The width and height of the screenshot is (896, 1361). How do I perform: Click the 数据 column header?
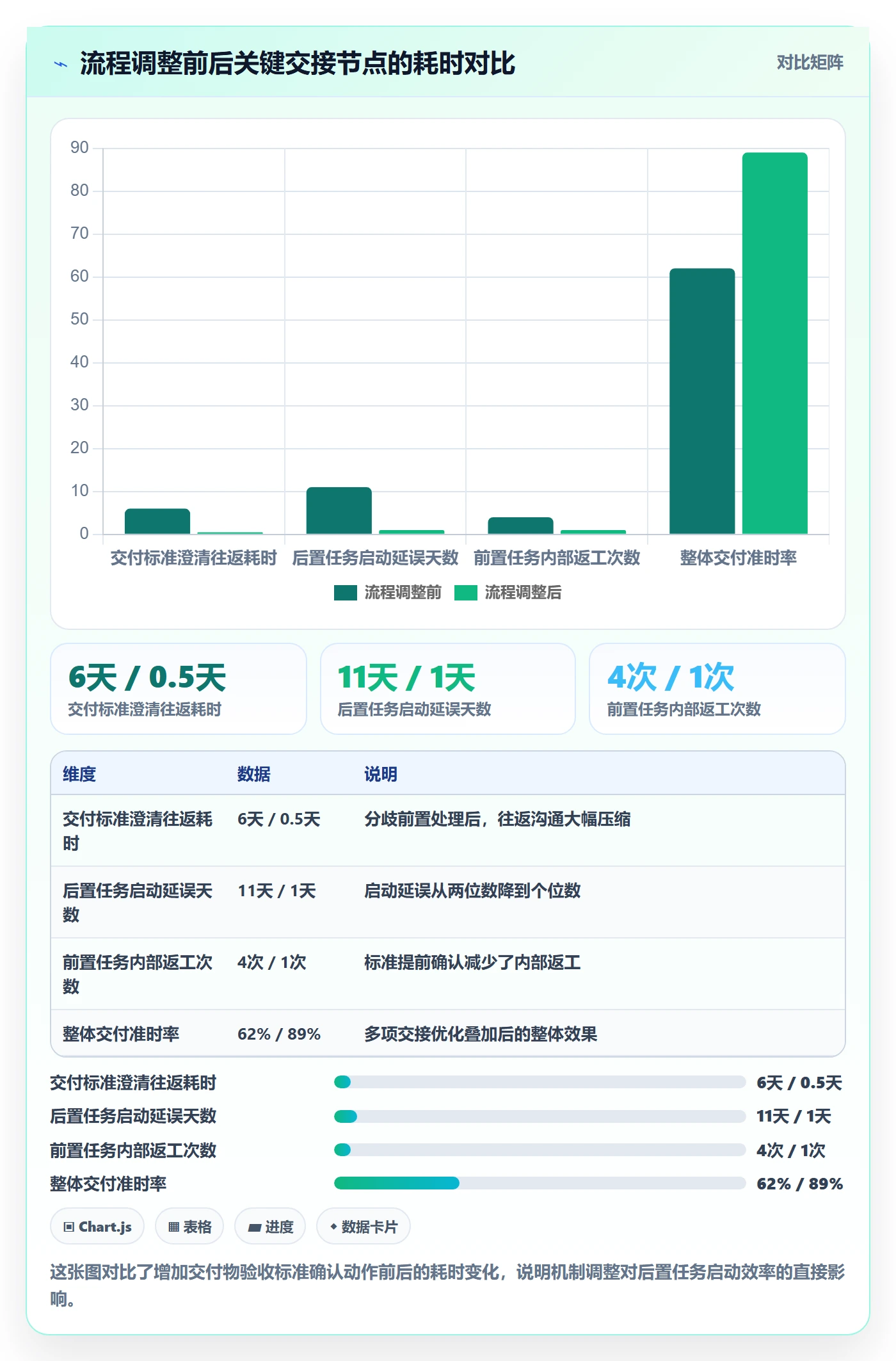(x=254, y=774)
